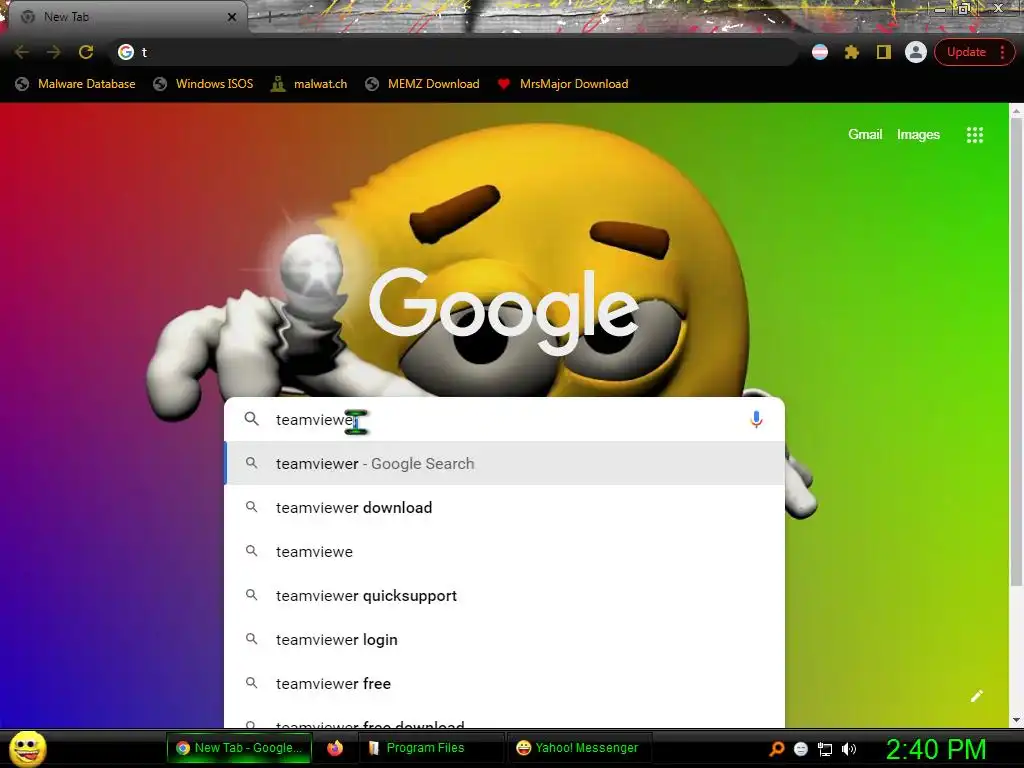This screenshot has width=1024, height=768.
Task: Click the Google search input field
Action: click(504, 419)
